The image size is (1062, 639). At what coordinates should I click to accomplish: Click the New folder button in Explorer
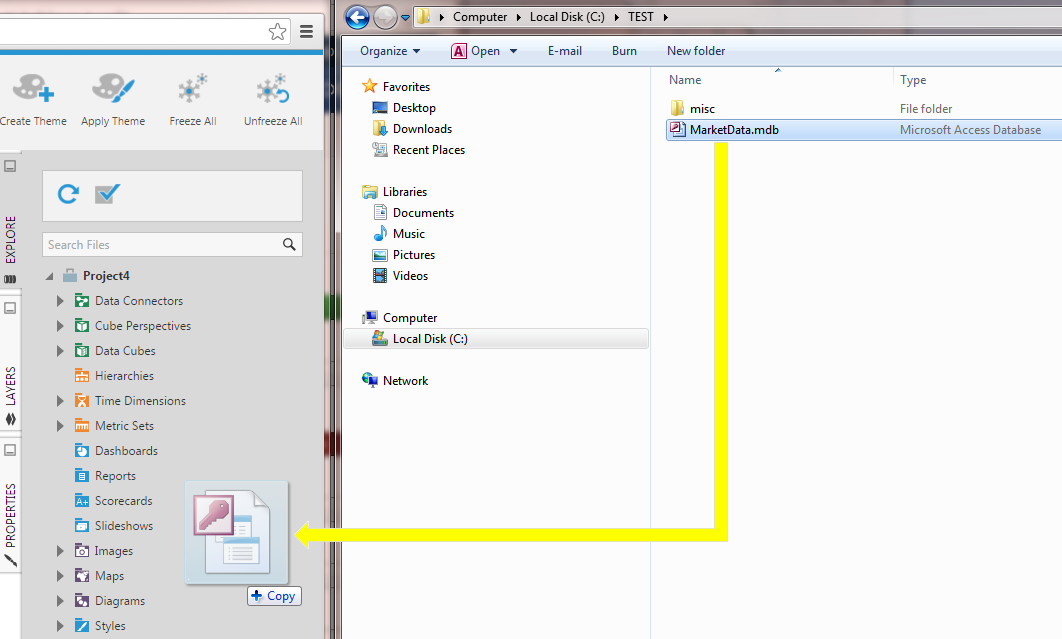[695, 50]
